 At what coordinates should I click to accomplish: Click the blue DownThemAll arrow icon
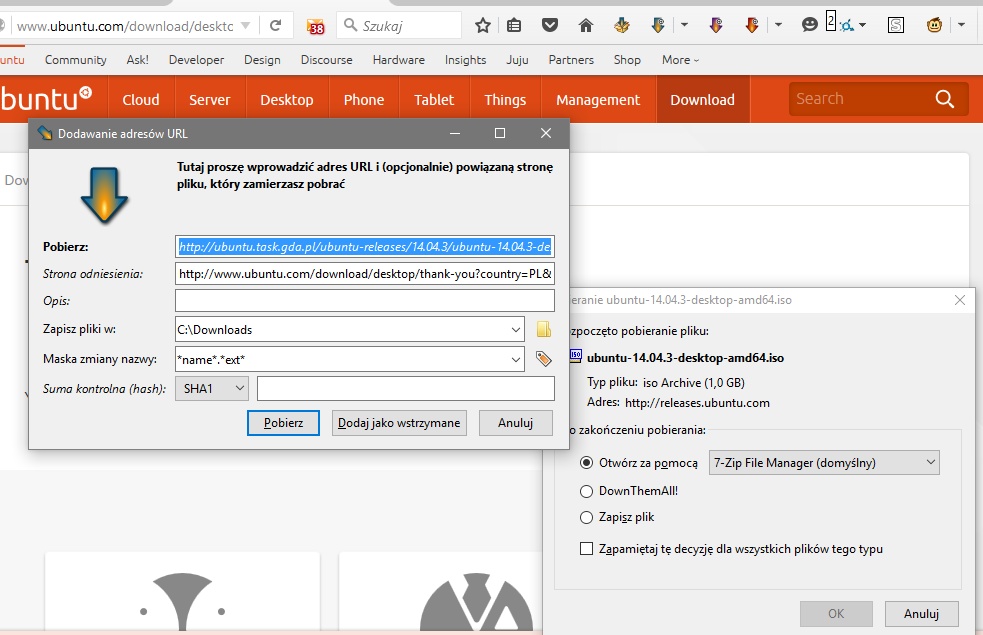[658, 26]
